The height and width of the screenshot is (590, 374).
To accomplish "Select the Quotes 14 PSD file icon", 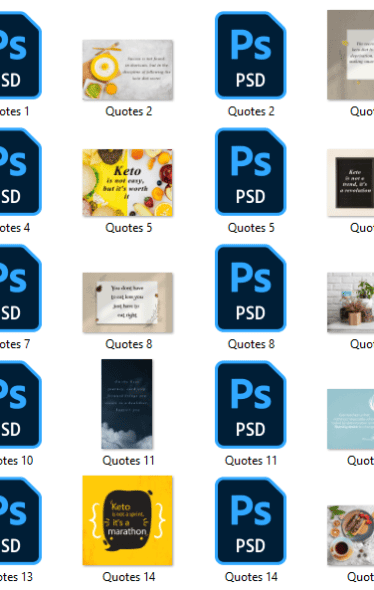I will (251, 521).
